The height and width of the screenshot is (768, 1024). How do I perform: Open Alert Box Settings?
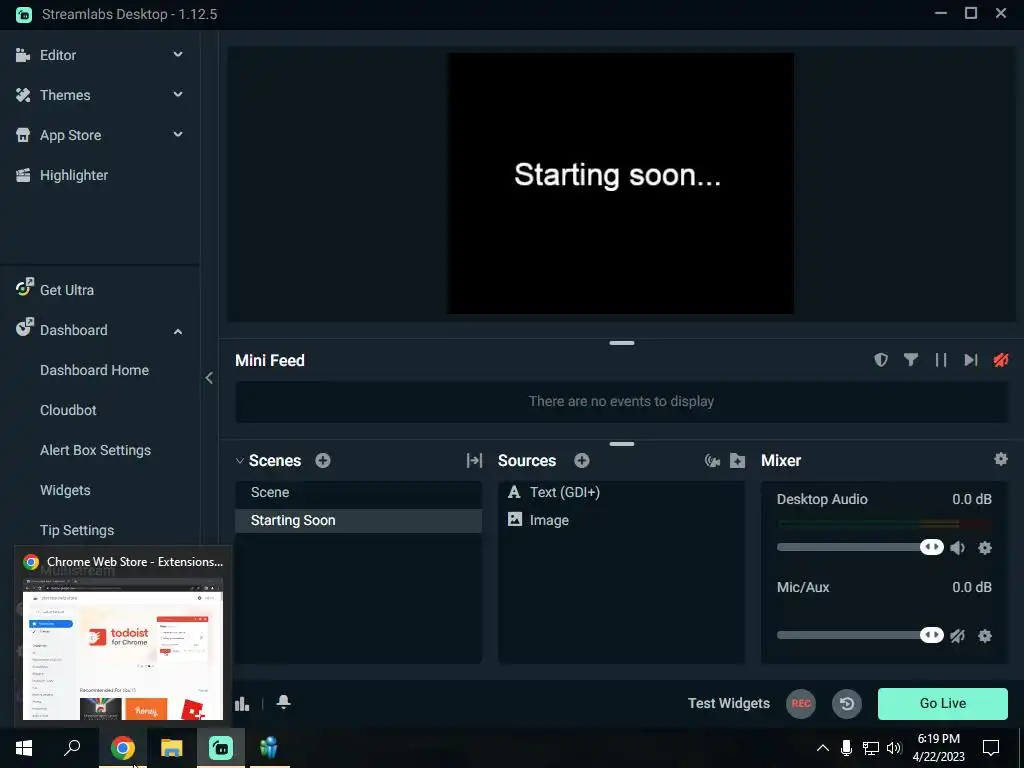[x=95, y=450]
